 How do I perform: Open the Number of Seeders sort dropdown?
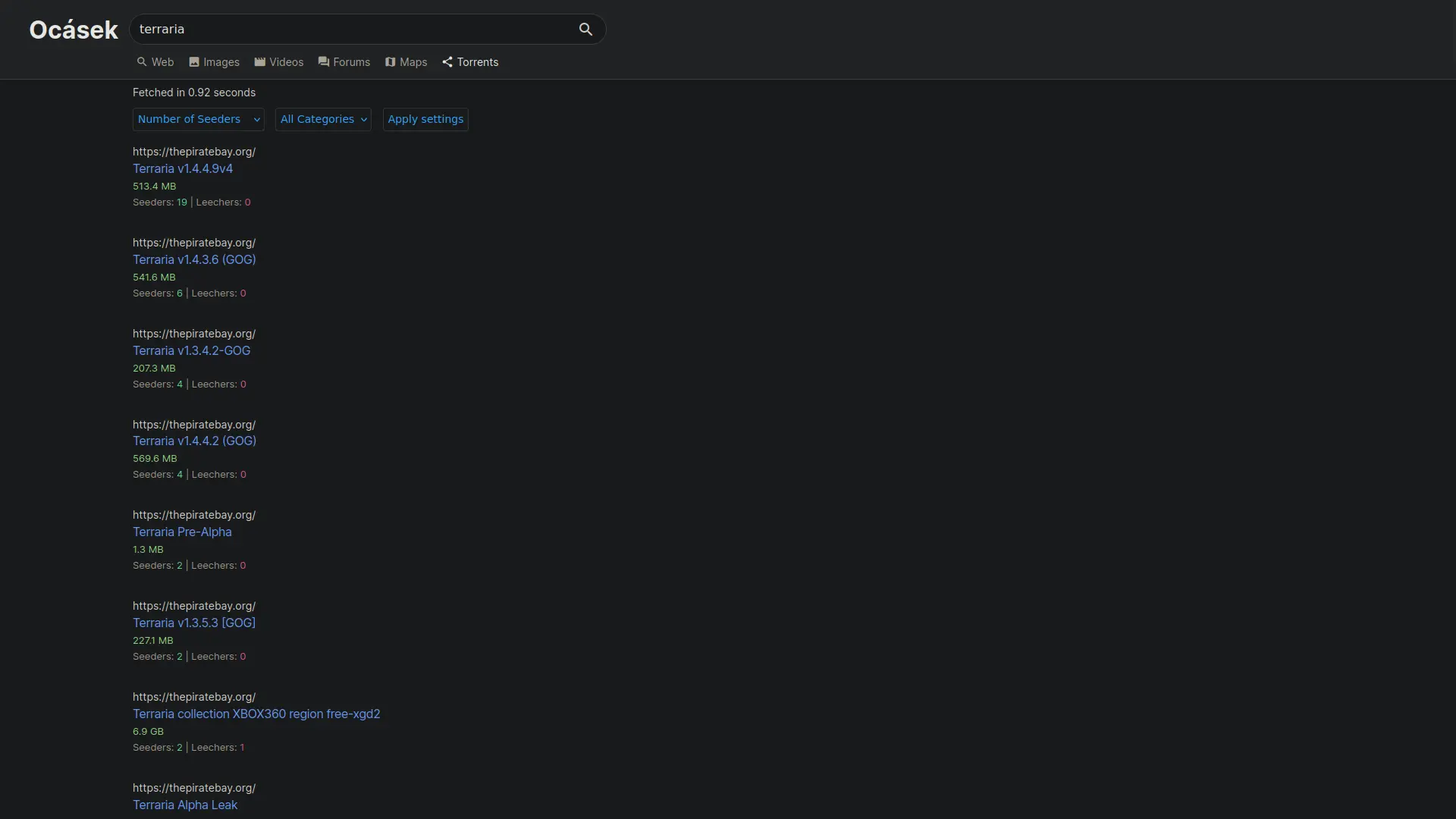[x=199, y=119]
